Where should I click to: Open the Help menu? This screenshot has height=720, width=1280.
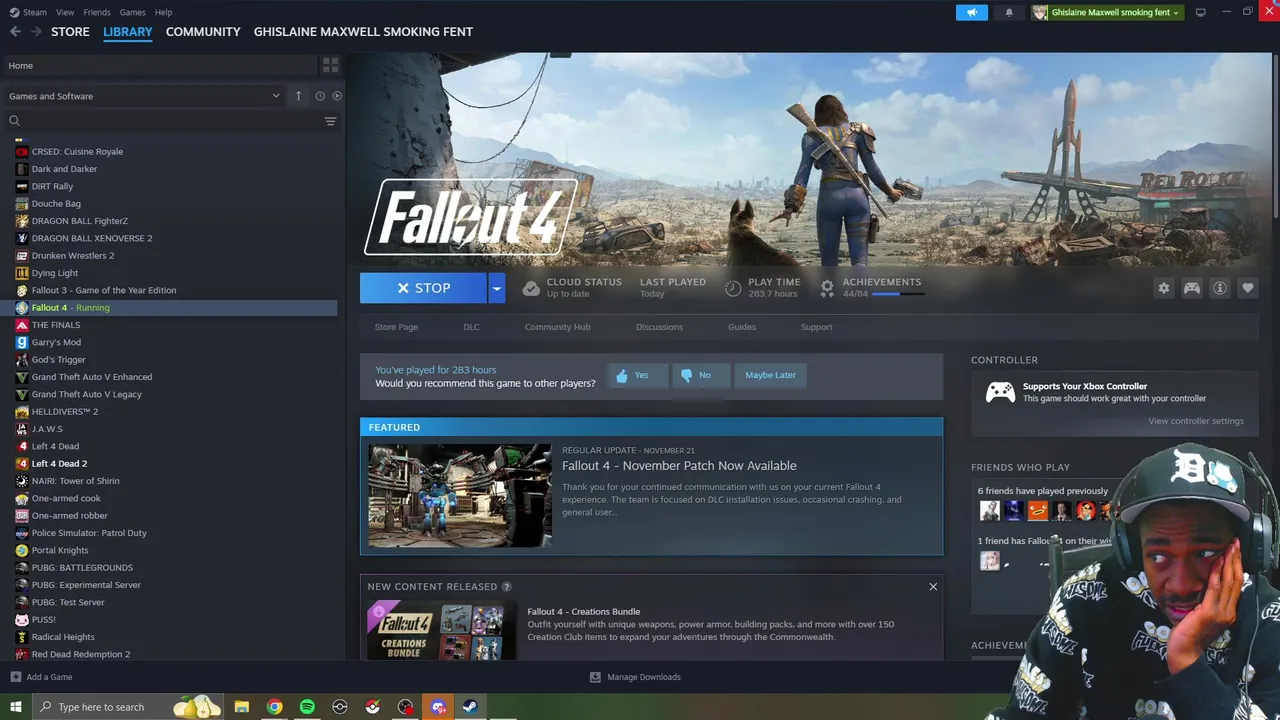(x=164, y=12)
